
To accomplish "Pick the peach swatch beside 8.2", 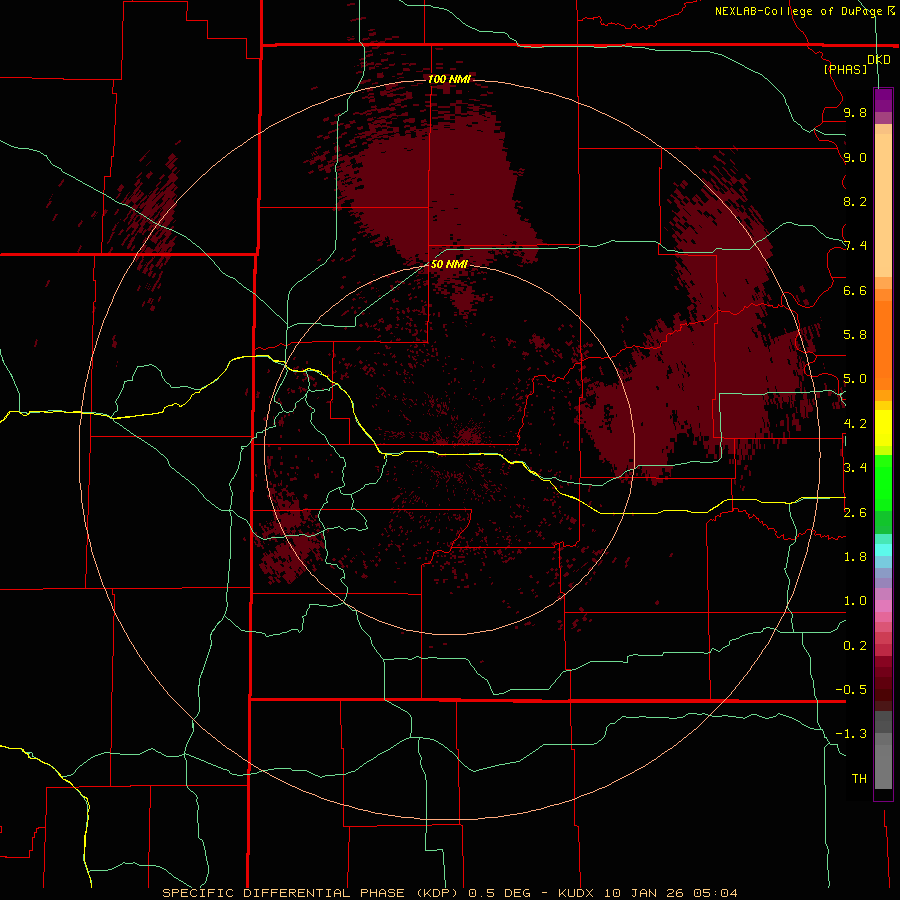I will click(x=883, y=205).
